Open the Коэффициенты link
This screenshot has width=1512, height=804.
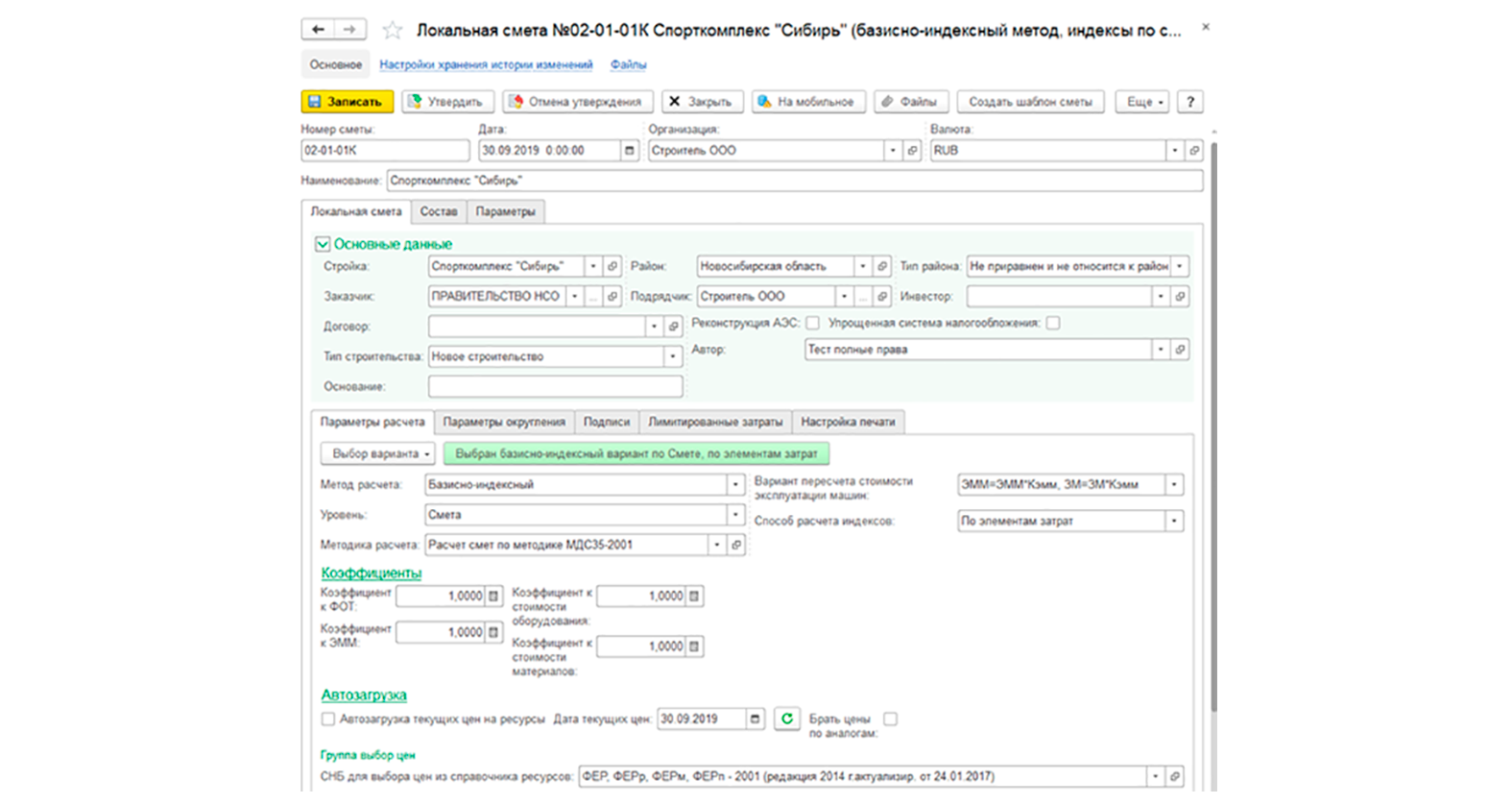click(372, 573)
